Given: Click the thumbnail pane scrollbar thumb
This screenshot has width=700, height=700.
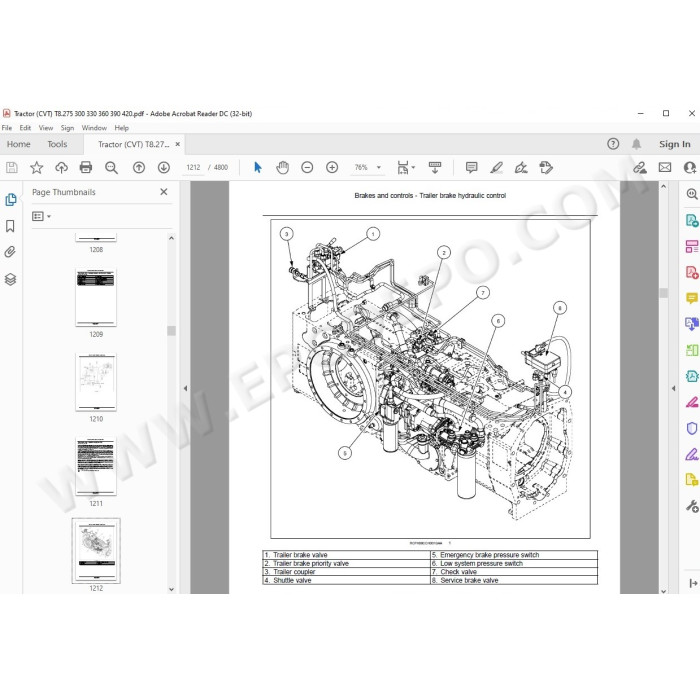Looking at the screenshot, I should point(171,331).
